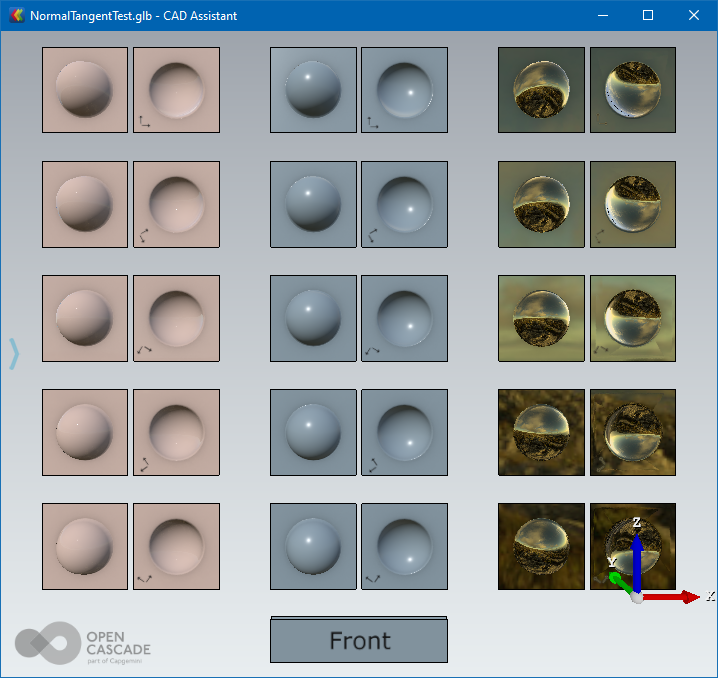
Task: Pick the third-row gray convex sphere tile
Action: click(313, 318)
